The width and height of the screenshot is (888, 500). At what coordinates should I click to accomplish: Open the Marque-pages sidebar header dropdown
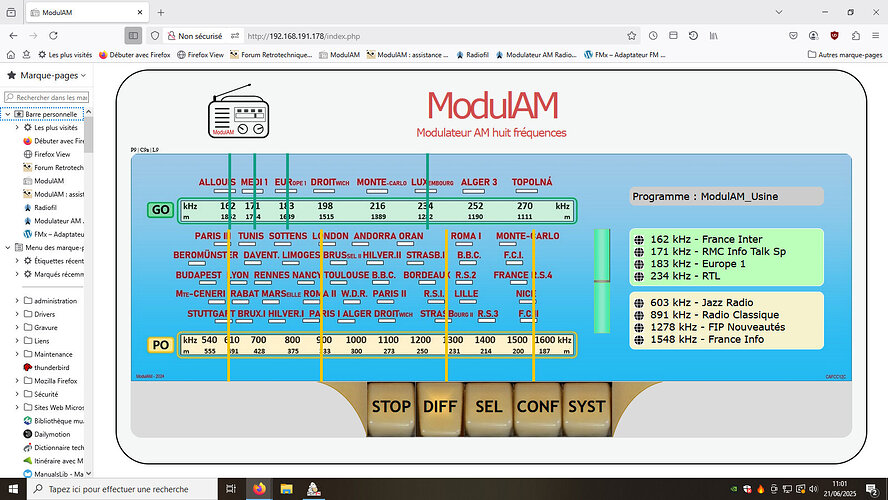tap(48, 75)
